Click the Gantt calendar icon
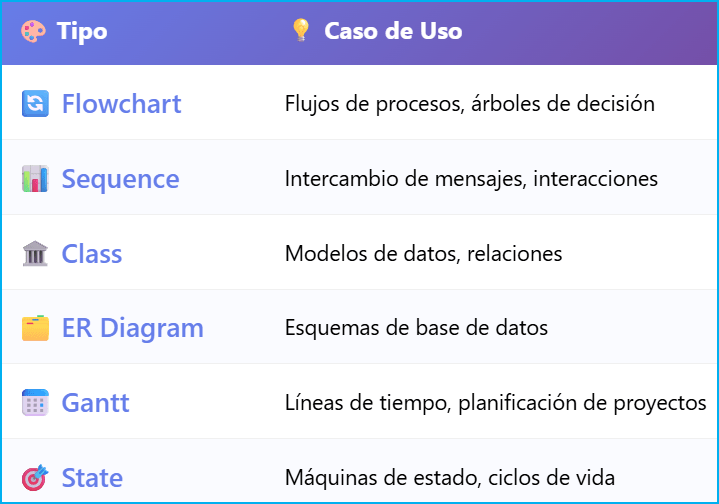 point(35,403)
